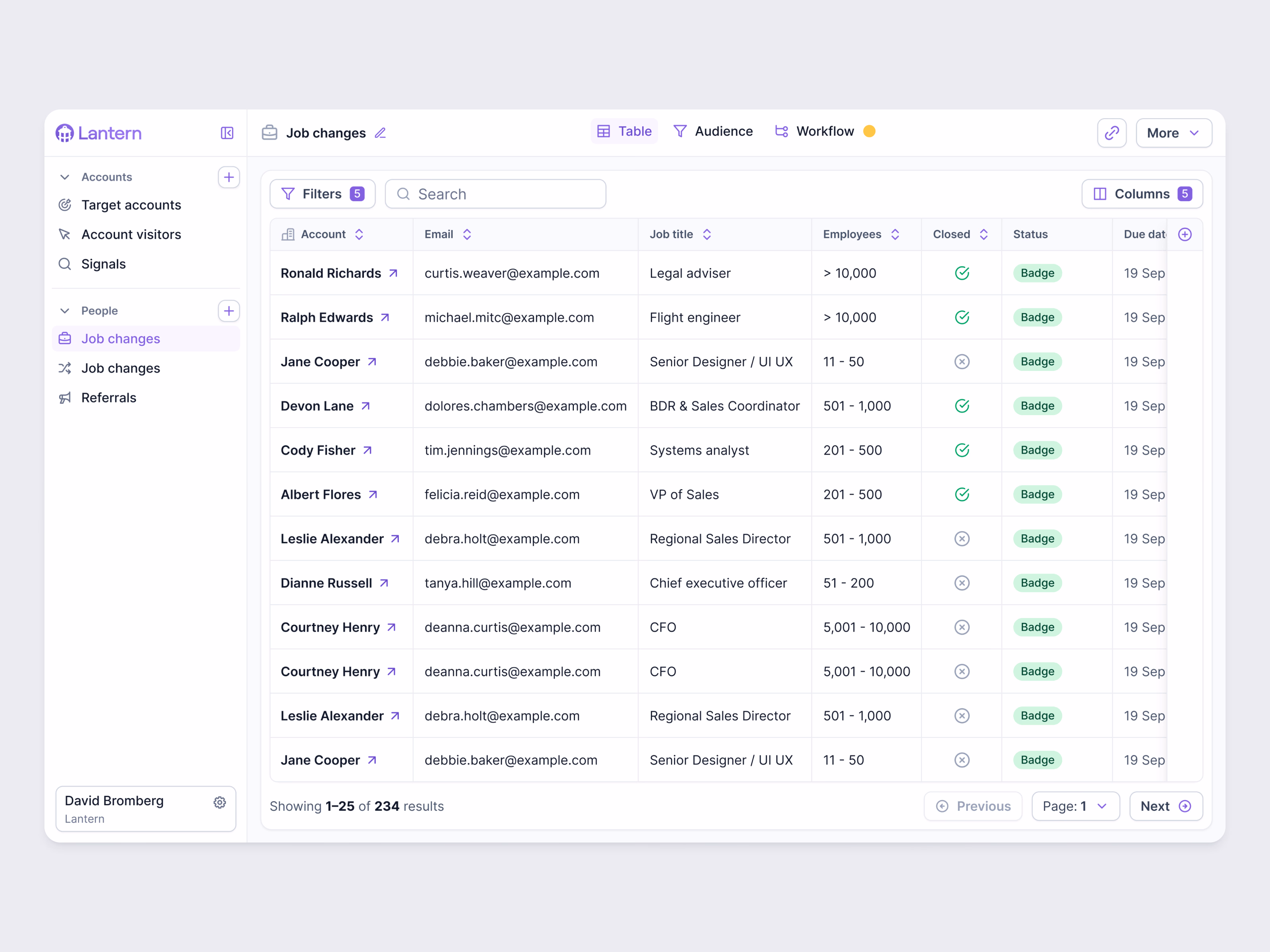Viewport: 1270px width, 952px height.
Task: Open Ronald Richards account arrow link
Action: (x=393, y=273)
